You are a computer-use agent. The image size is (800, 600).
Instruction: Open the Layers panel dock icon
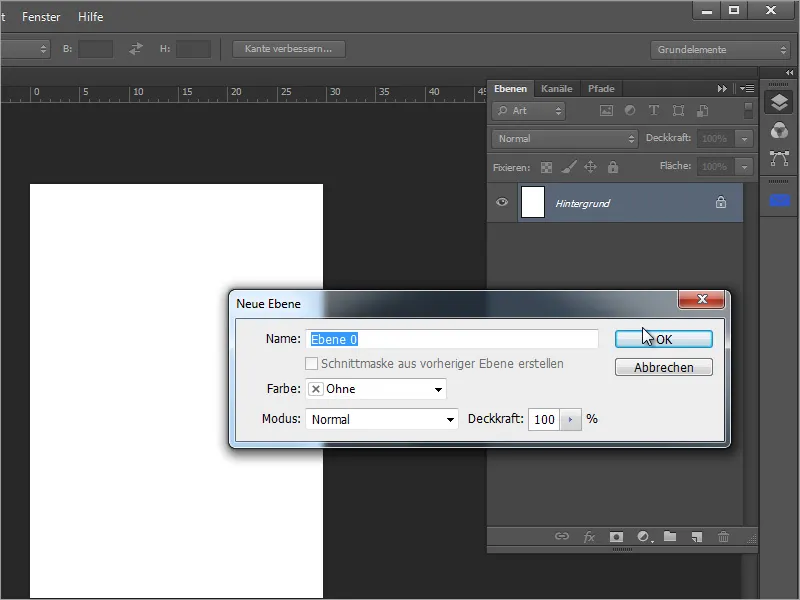779,103
